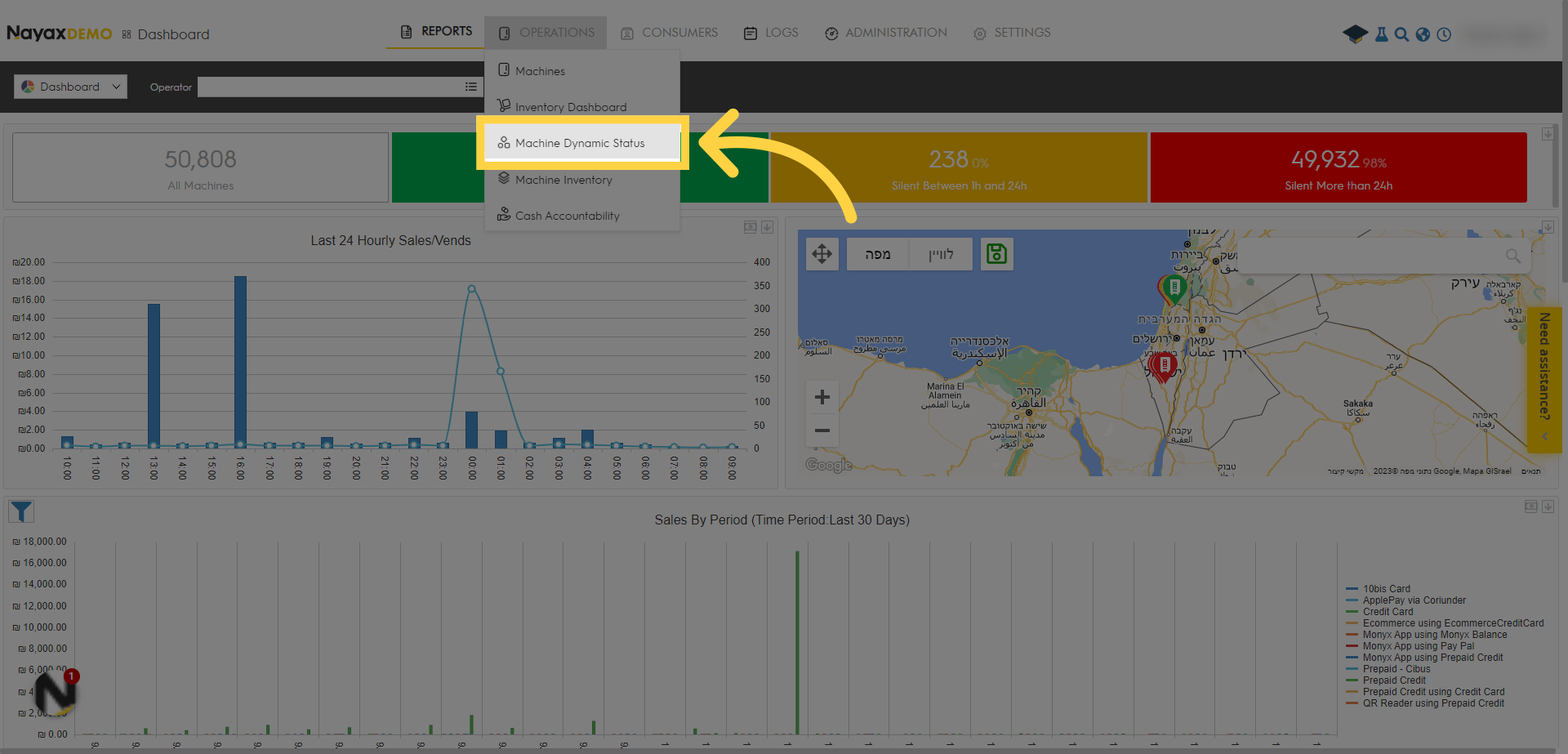1568x754 pixels.
Task: Open the CONSUMERS menu
Action: point(669,33)
